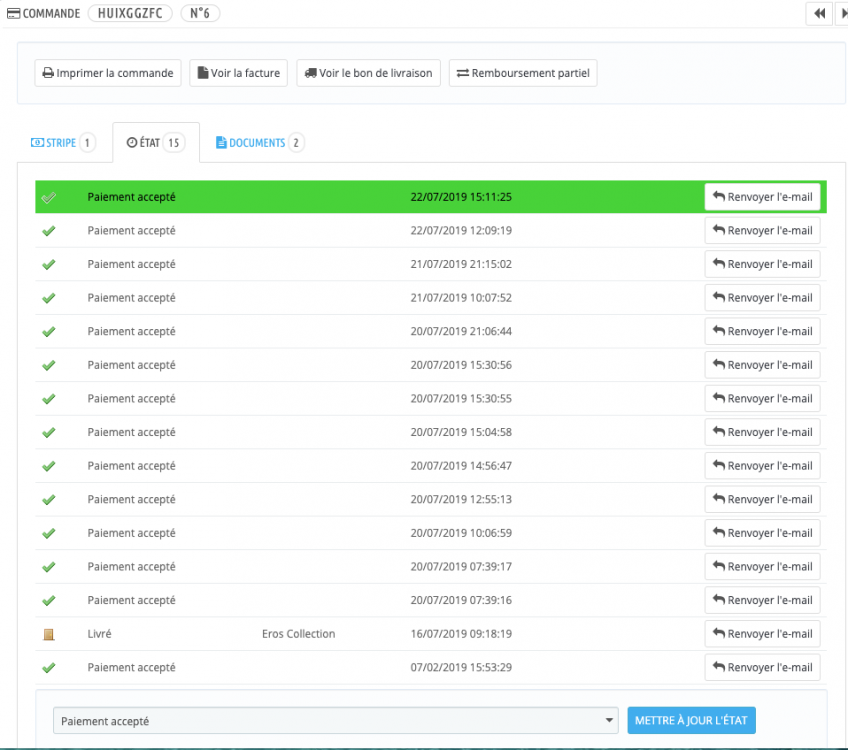Viewport: 848px width, 750px height.
Task: Resend e-mail for 22/07/2019 15:11:25 status
Action: [x=763, y=197]
